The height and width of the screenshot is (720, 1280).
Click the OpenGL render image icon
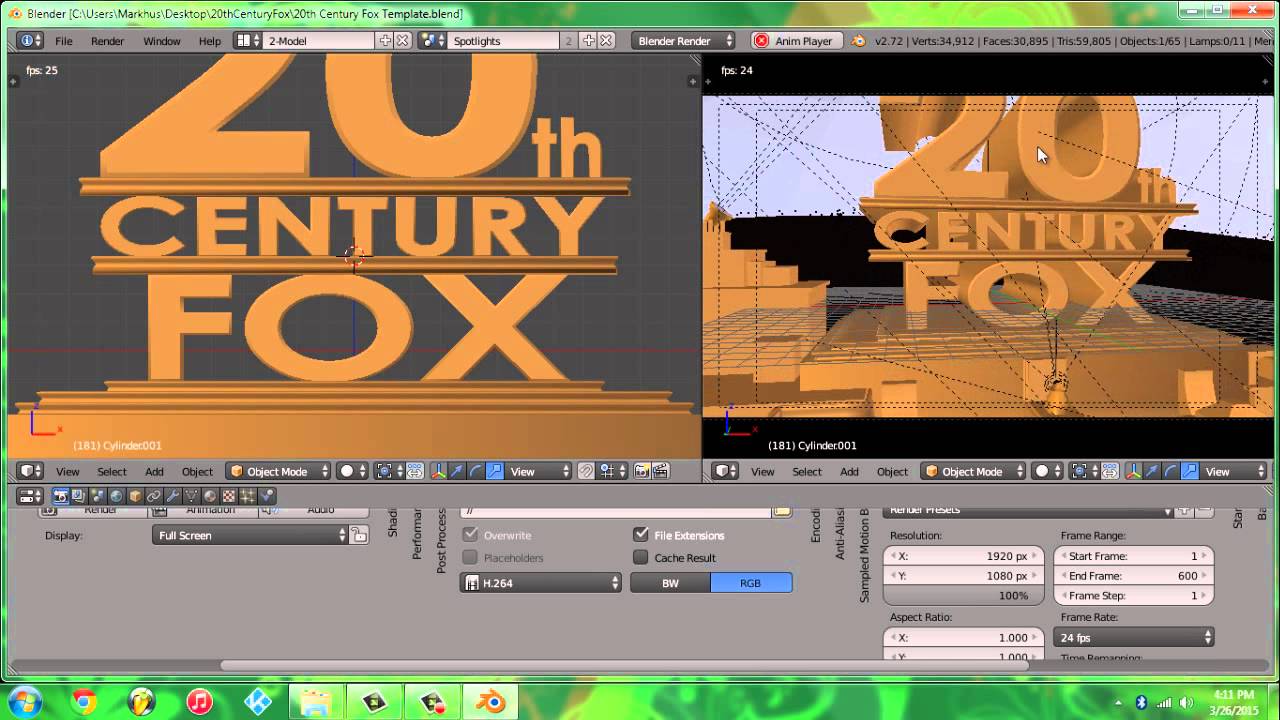coord(642,471)
